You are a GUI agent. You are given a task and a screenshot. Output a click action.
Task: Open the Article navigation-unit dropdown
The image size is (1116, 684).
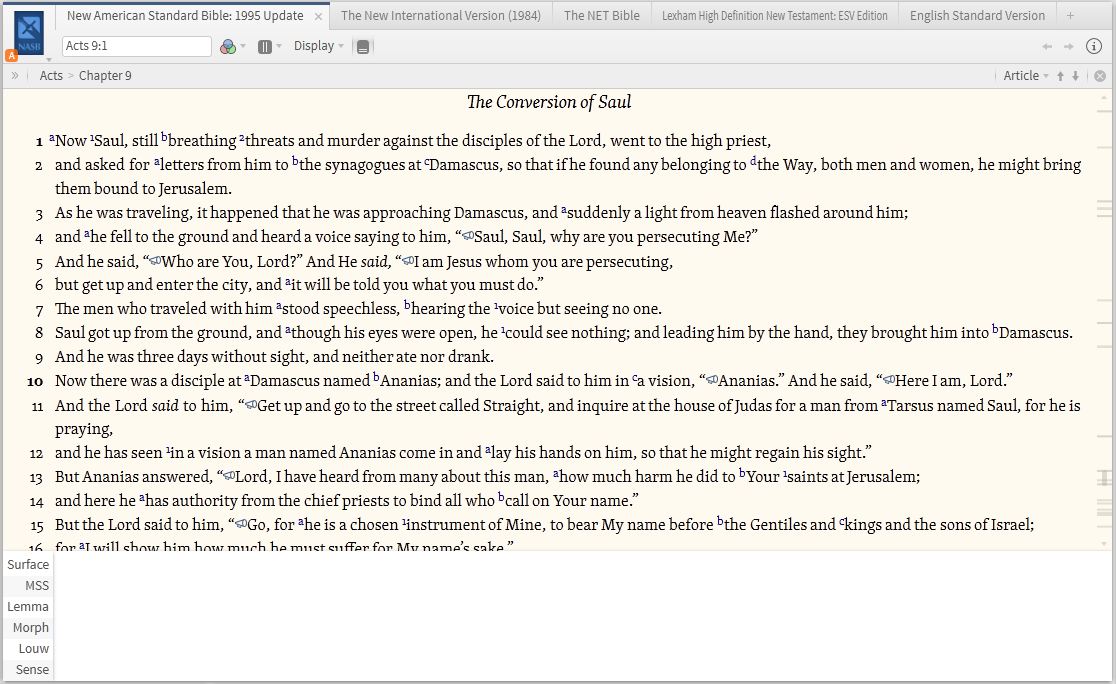click(1026, 75)
